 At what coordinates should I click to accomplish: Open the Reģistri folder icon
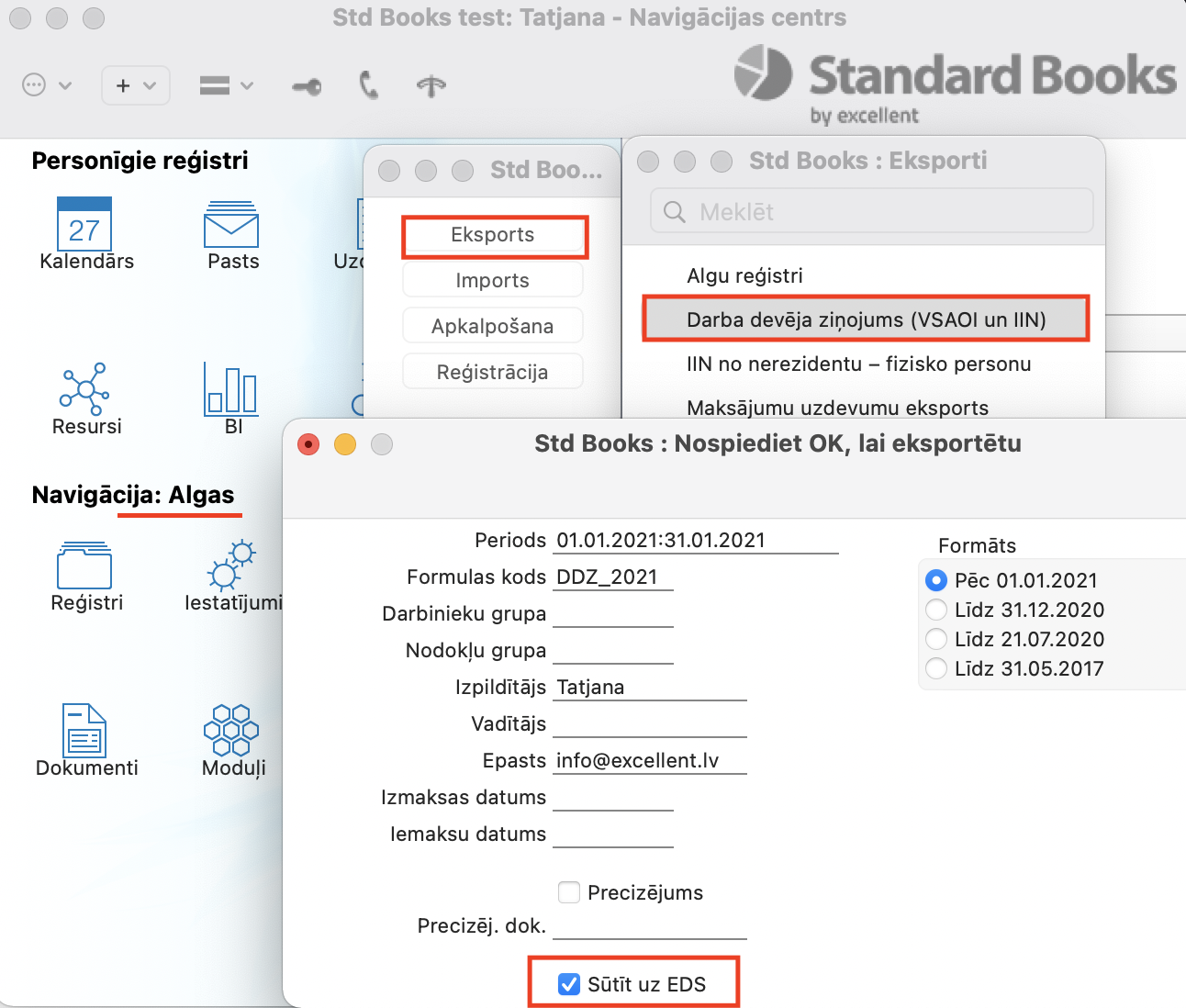point(84,566)
